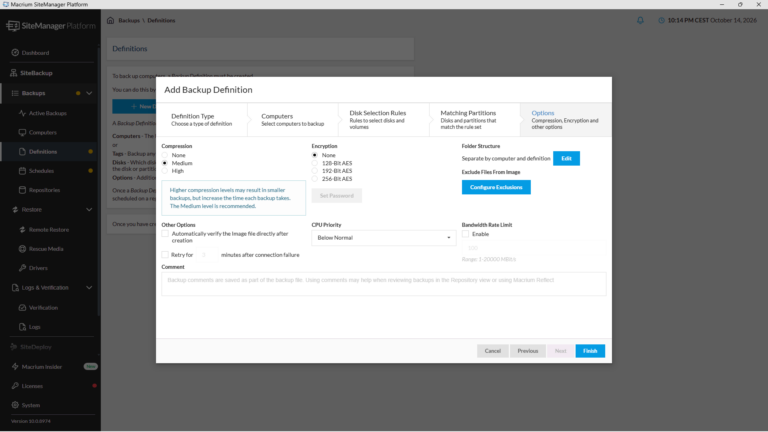The height and width of the screenshot is (432, 768).
Task: Click the Remote Restore icon
Action: point(22,229)
